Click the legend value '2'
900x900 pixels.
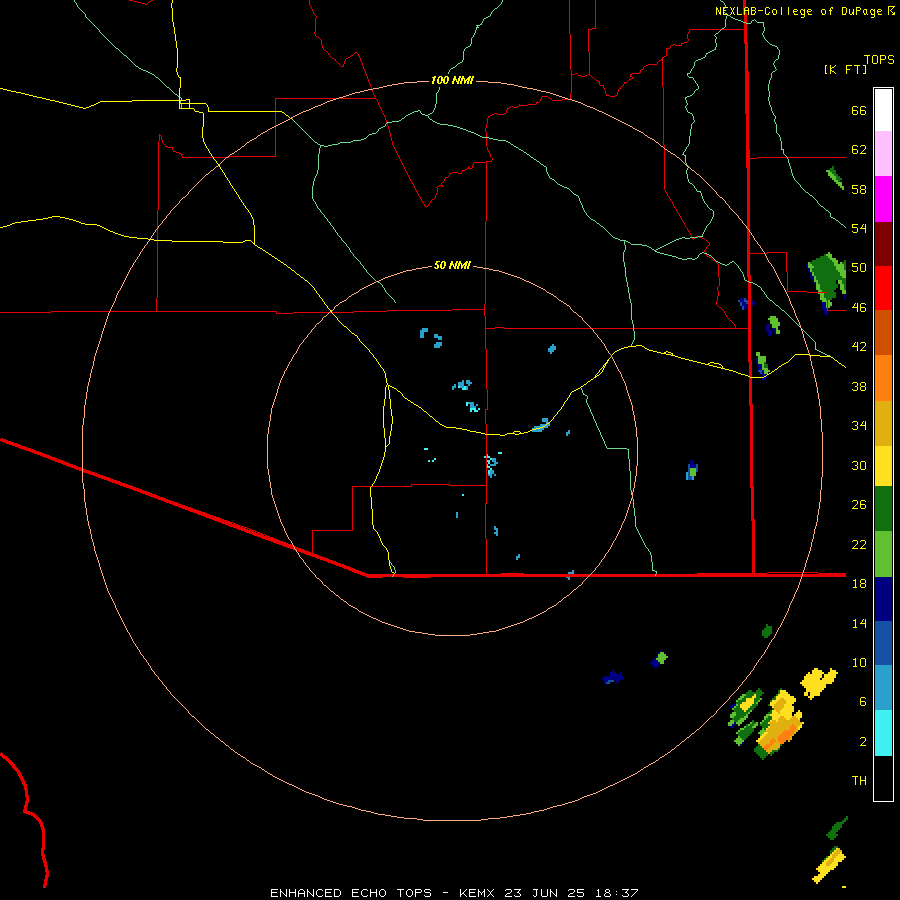tap(863, 741)
